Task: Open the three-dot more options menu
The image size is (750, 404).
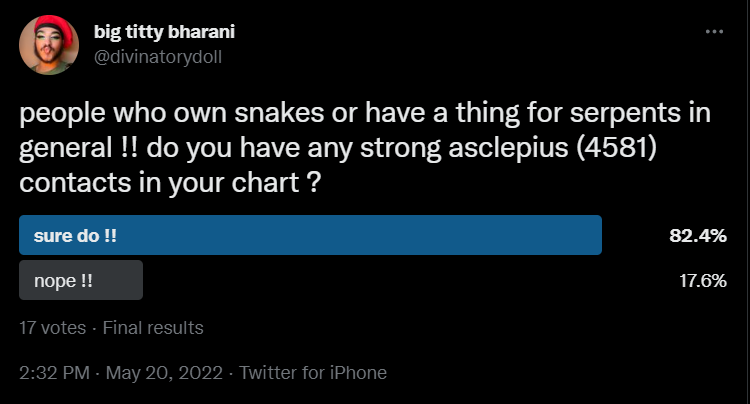Action: (x=714, y=32)
